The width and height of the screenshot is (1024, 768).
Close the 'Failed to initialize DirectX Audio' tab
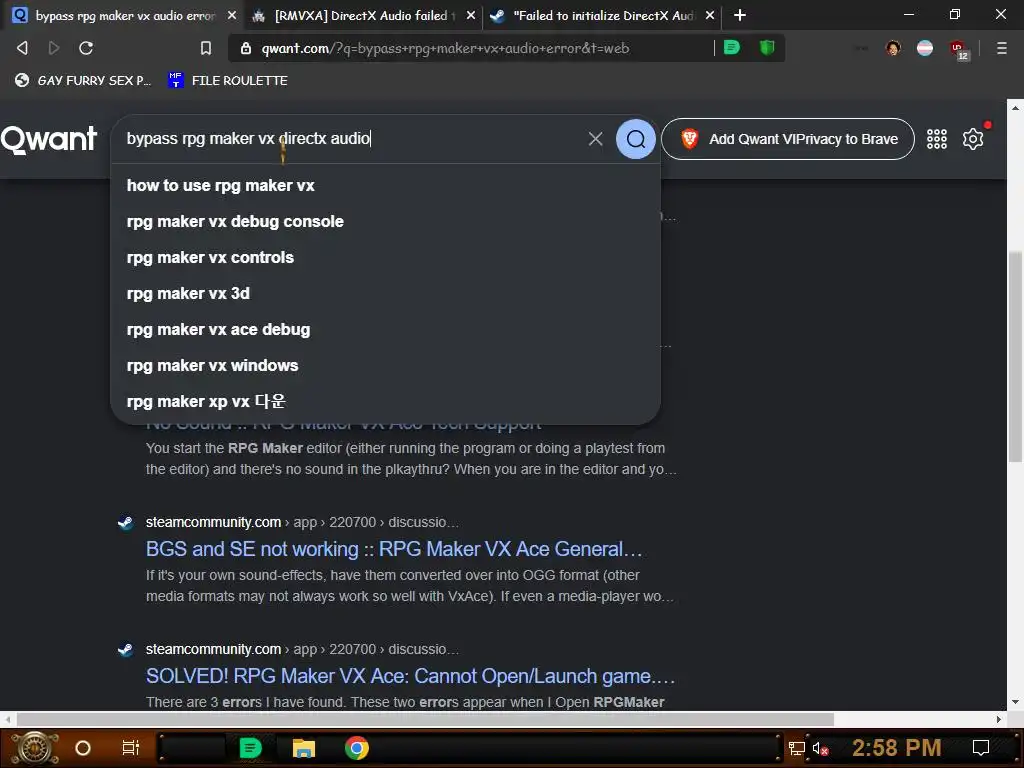pos(710,15)
